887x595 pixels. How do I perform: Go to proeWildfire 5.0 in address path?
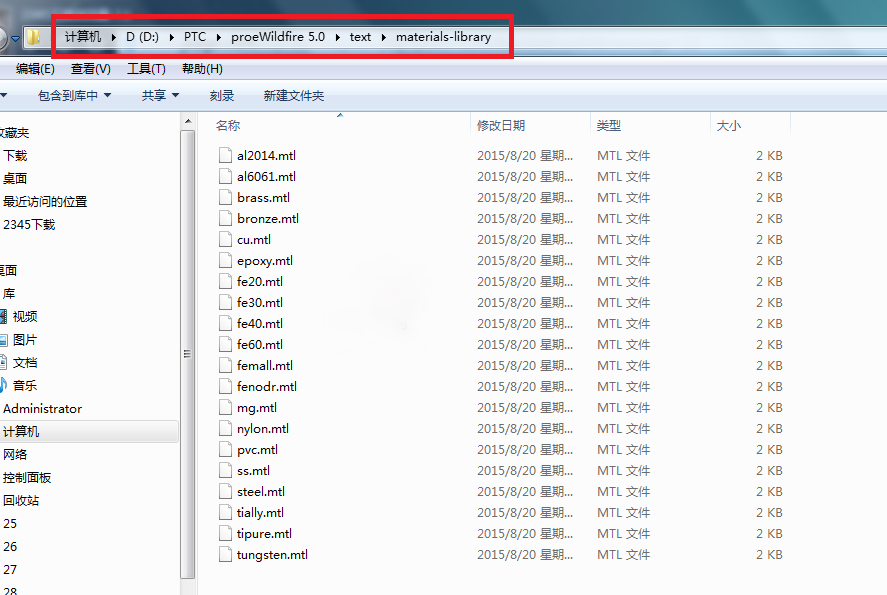[278, 37]
